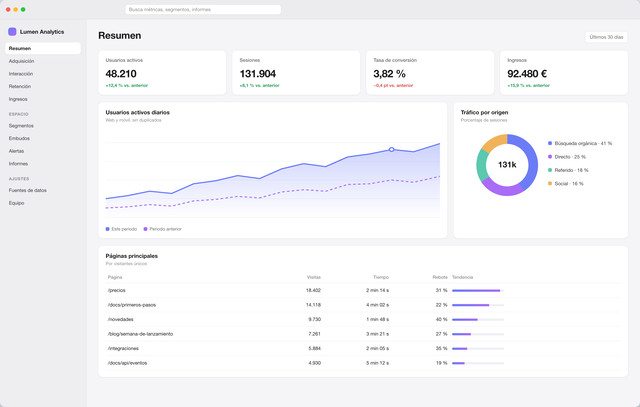Viewport: 640px width, 407px height.
Task: Click the +15,9 % vs. anterior change label
Action: click(529, 85)
